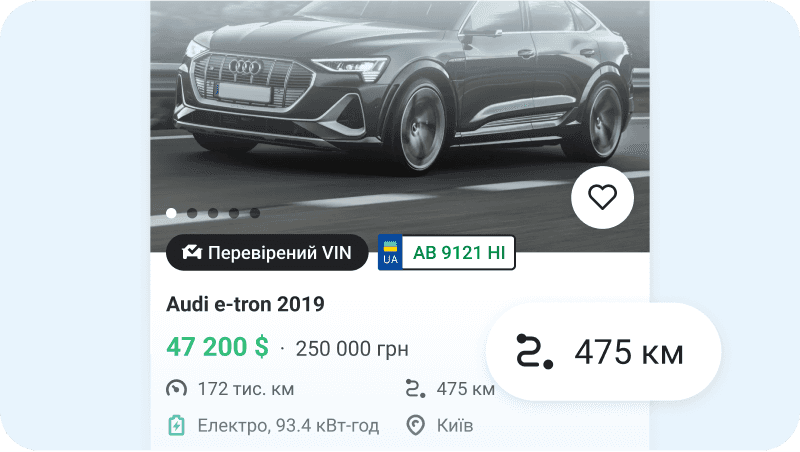Click the UA flag on the license plate
The width and height of the screenshot is (800, 452).
point(390,253)
